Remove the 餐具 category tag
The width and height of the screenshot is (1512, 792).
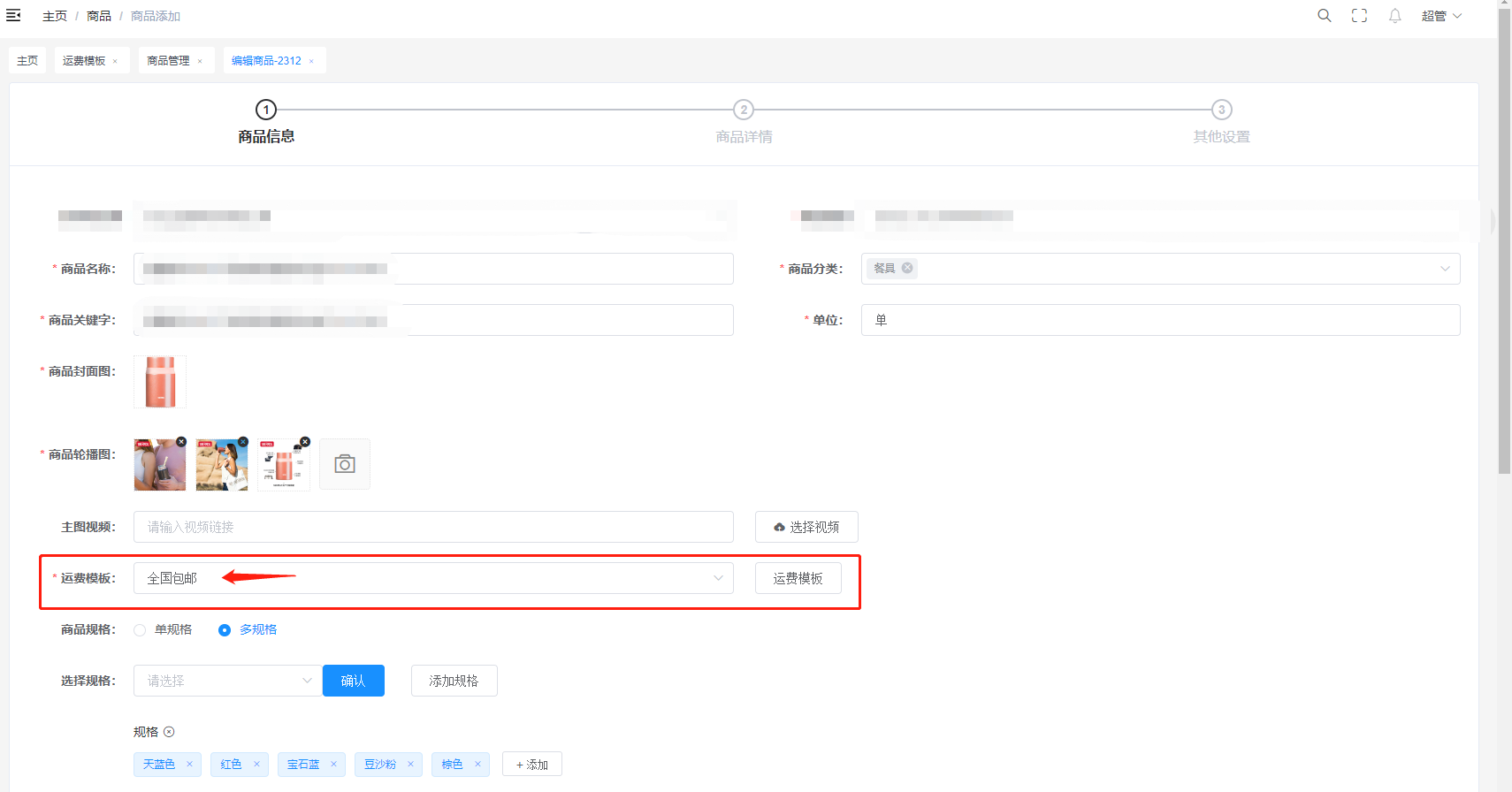[907, 268]
